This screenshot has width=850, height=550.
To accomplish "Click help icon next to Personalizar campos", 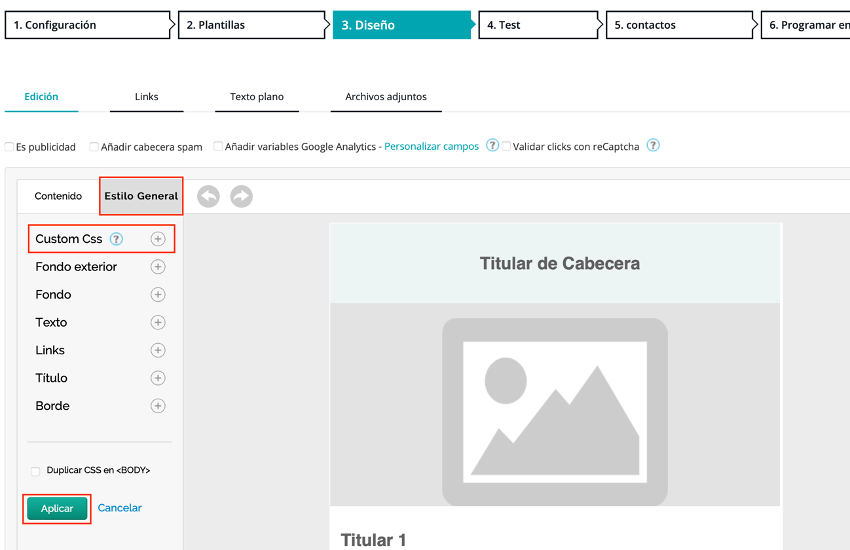I will click(x=492, y=146).
